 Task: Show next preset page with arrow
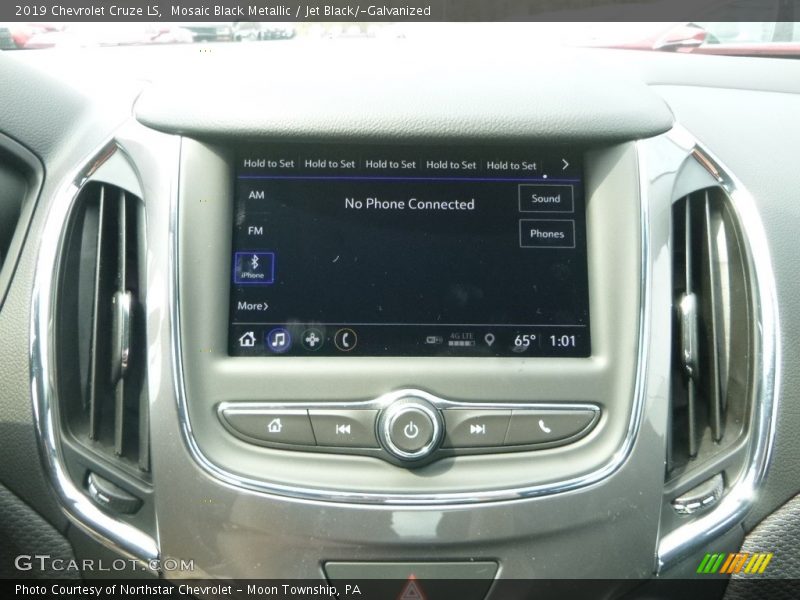coord(565,164)
